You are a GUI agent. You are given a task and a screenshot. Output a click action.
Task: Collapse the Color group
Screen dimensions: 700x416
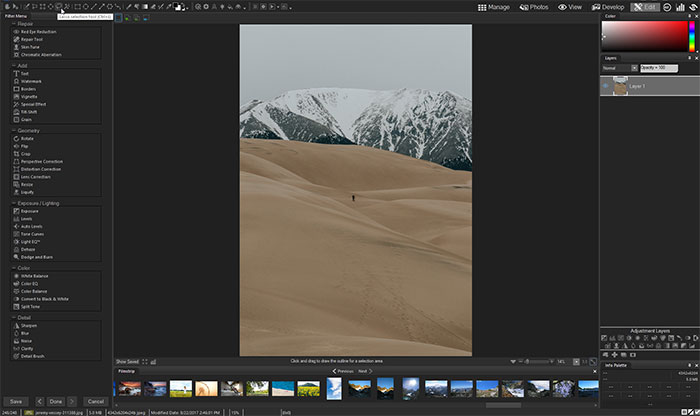click(14, 268)
